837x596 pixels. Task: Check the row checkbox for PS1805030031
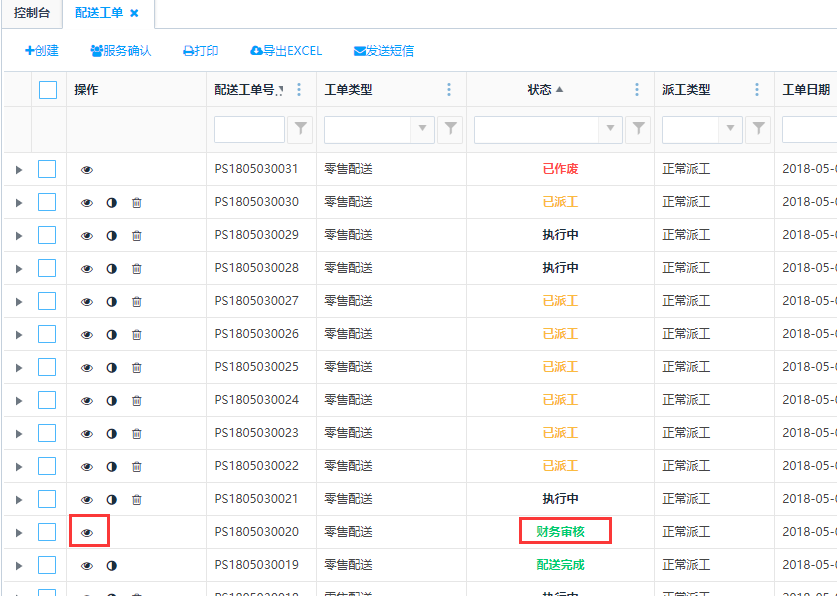click(47, 169)
